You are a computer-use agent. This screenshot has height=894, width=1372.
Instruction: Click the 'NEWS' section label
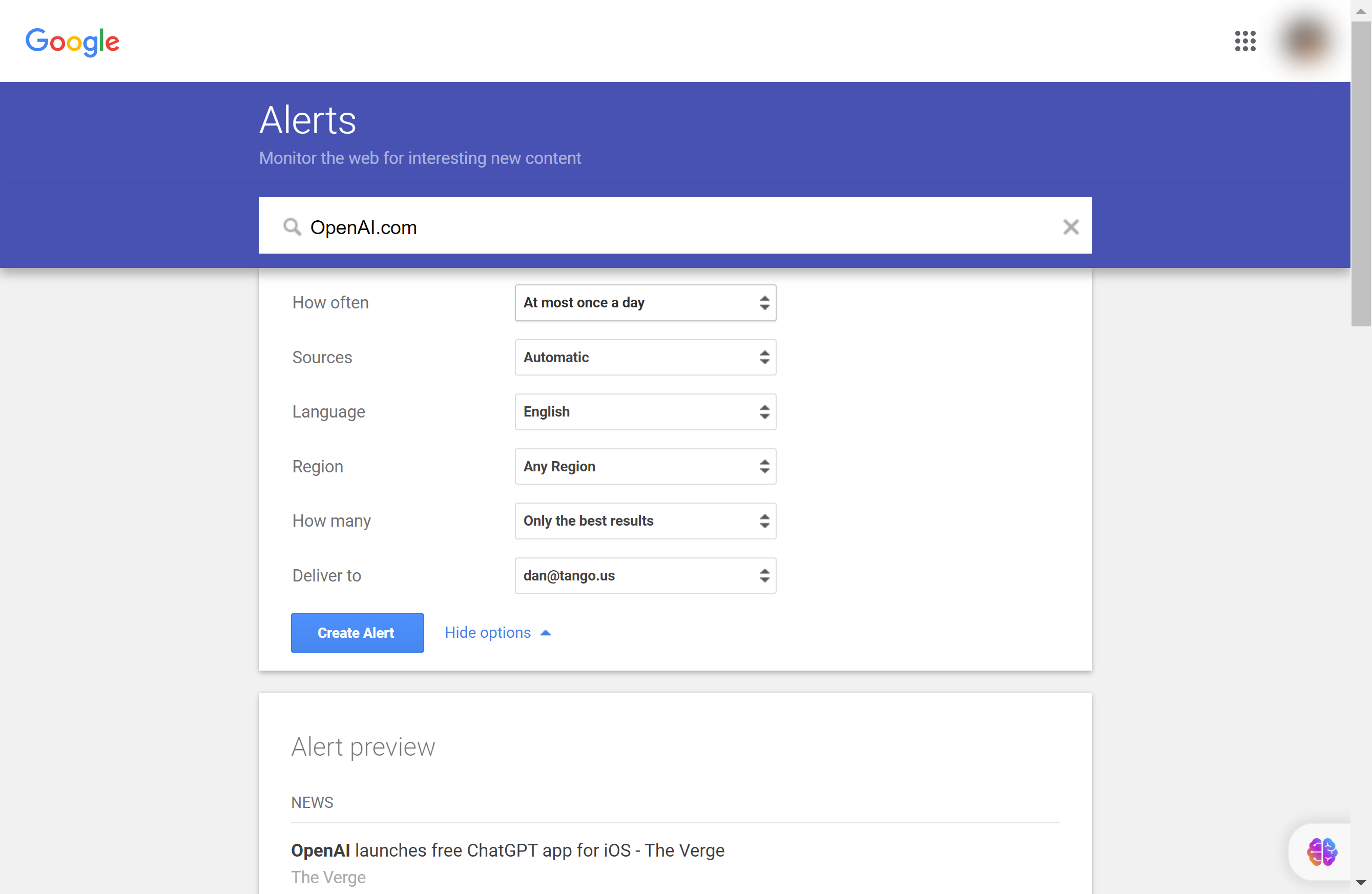[312, 802]
